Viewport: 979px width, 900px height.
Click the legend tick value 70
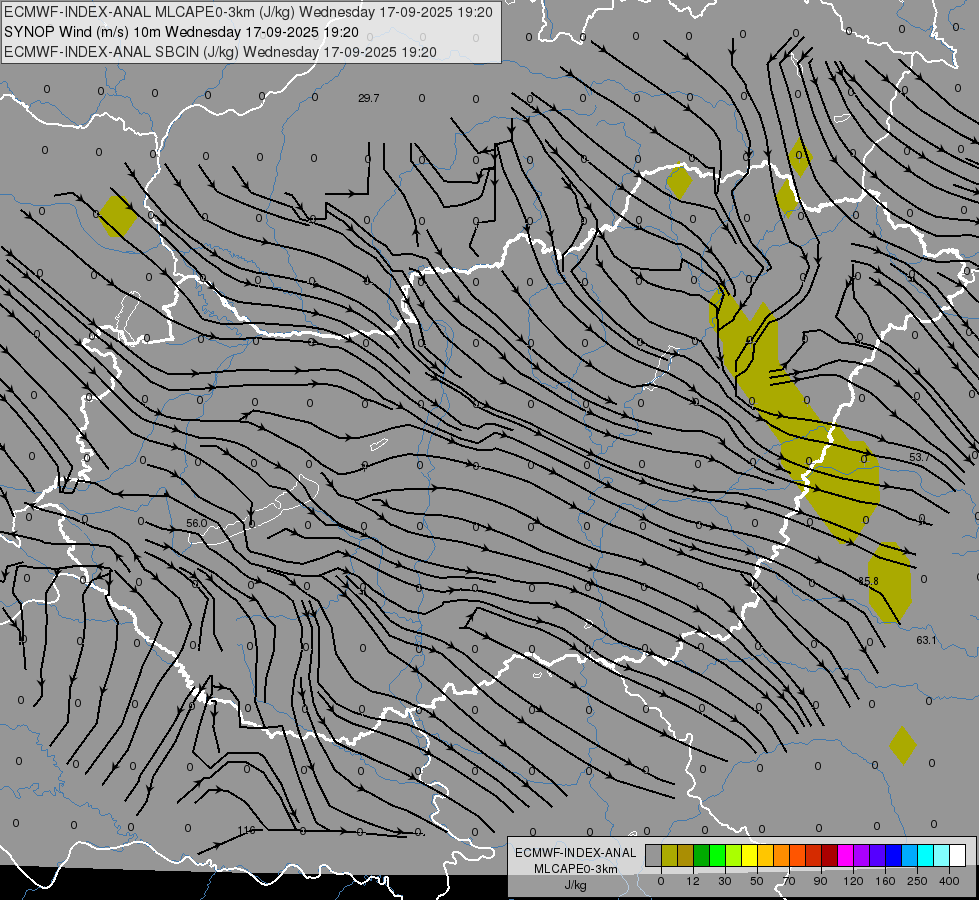tap(789, 881)
